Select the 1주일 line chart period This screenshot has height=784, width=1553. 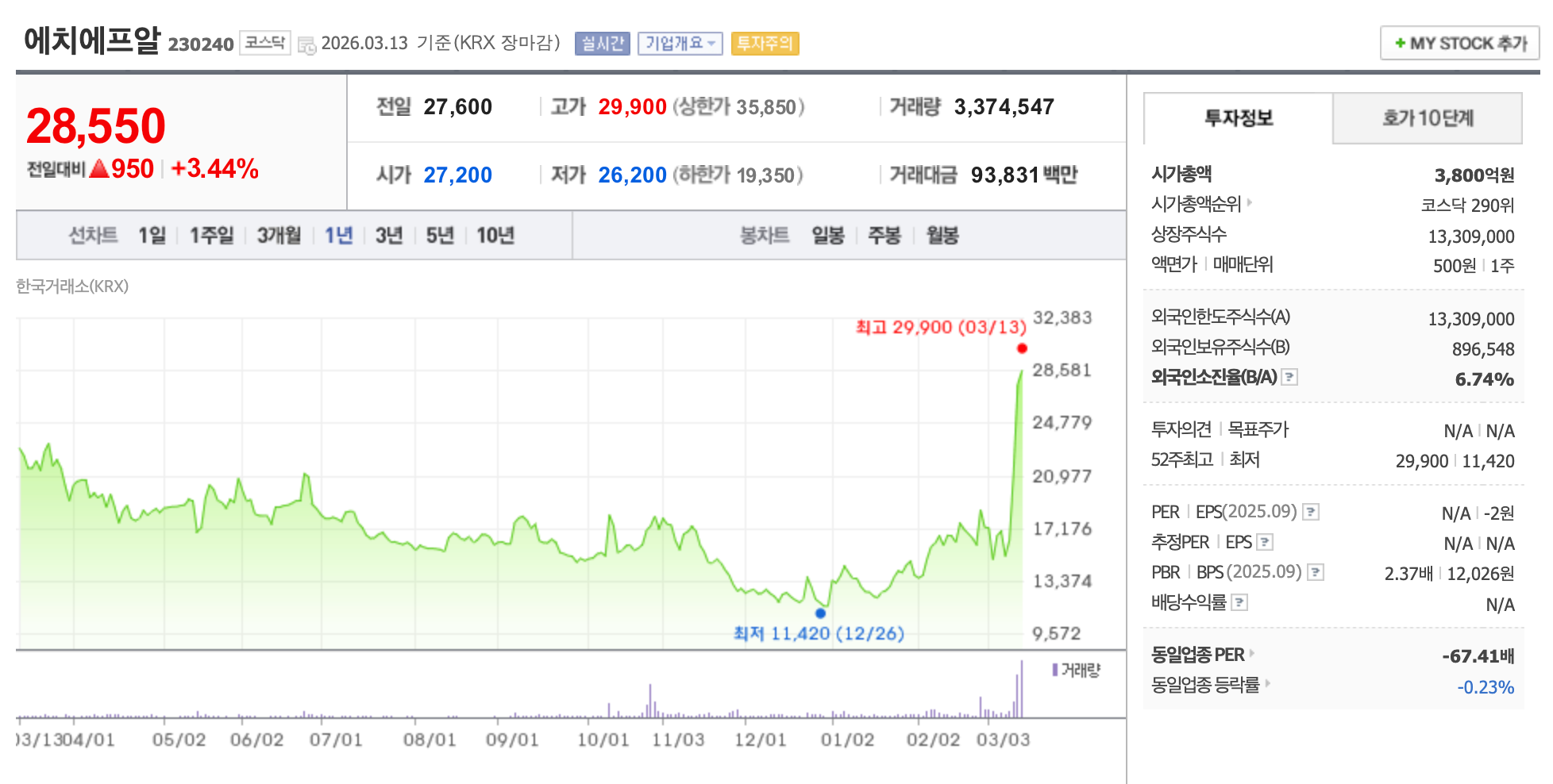click(x=211, y=235)
